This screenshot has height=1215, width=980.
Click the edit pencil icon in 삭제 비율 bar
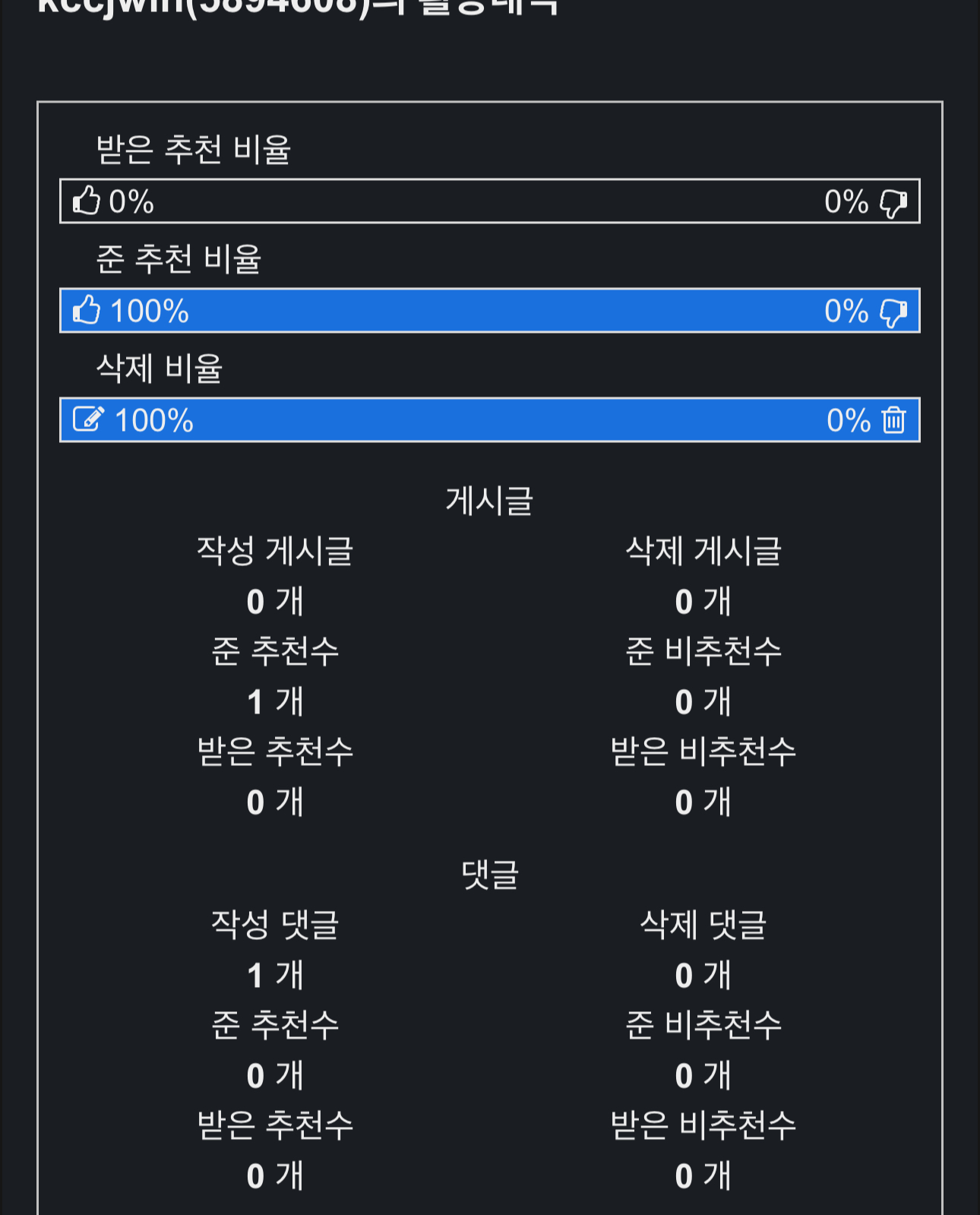[88, 419]
